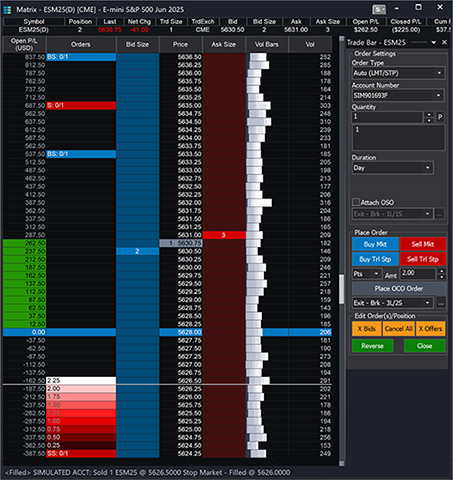This screenshot has height=480, width=453.
Task: Click the green Close position button
Action: [x=425, y=346]
